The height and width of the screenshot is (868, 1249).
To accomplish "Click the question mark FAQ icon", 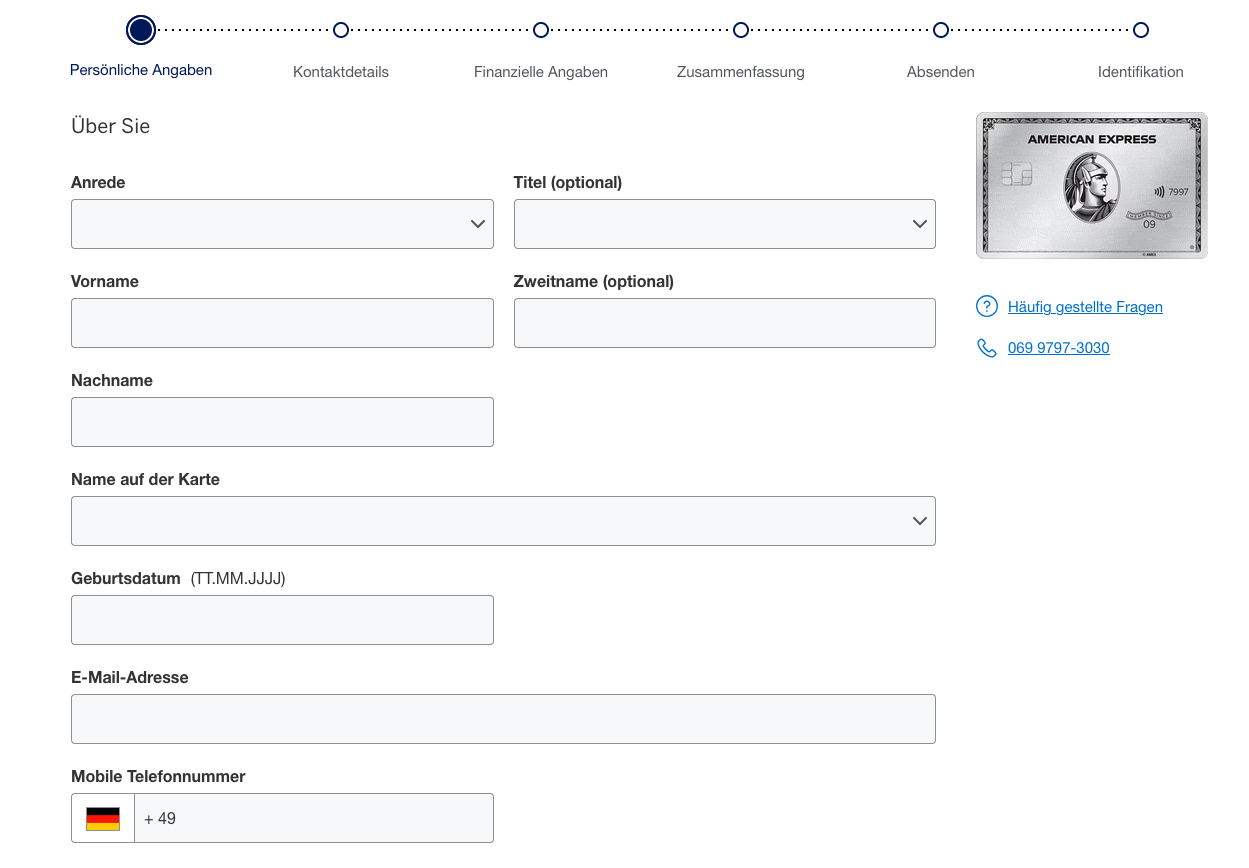I will click(x=986, y=307).
